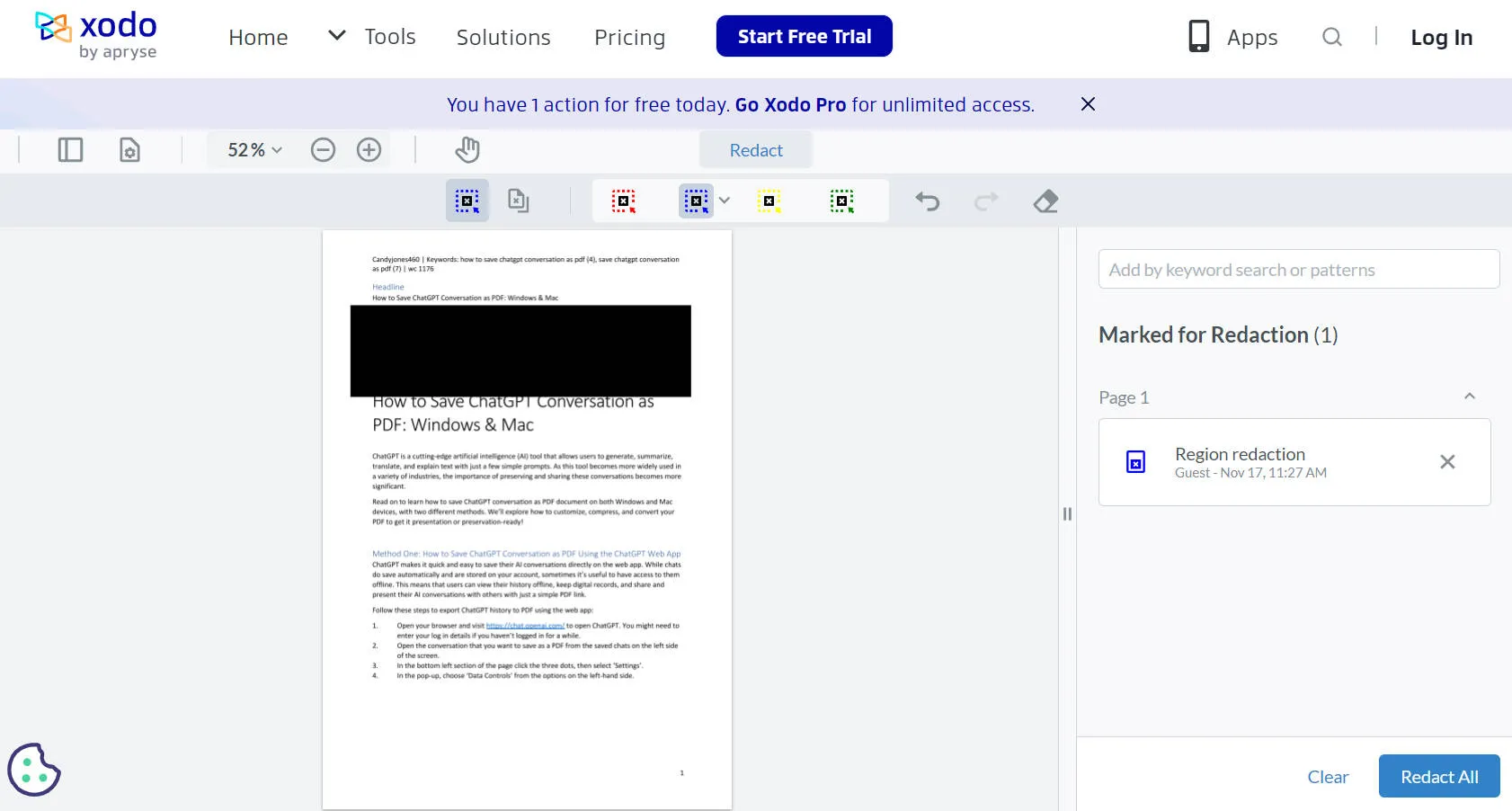Open the zoom percentage dropdown
The width and height of the screenshot is (1512, 811).
(251, 149)
